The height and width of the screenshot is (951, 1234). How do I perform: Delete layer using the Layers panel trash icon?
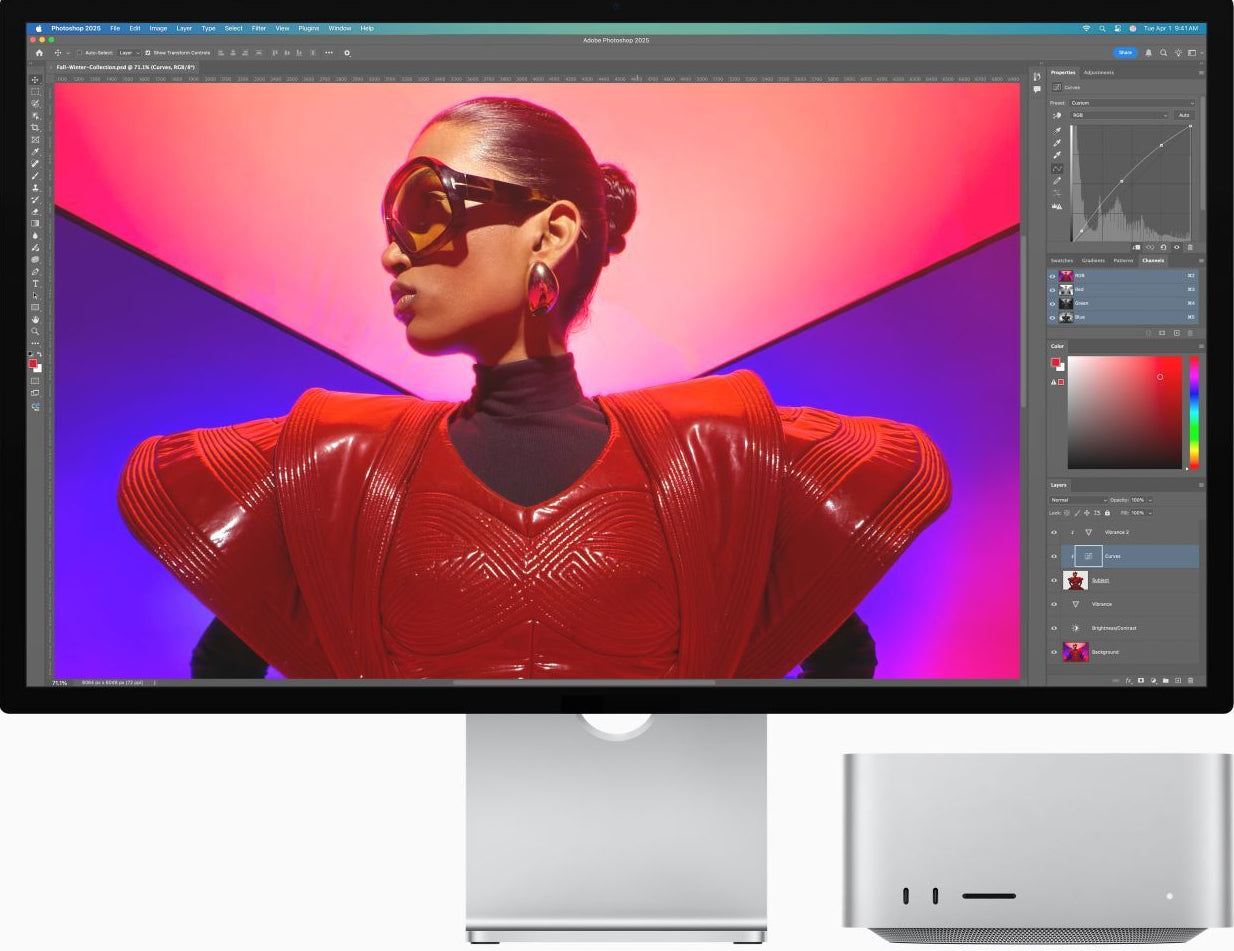(1190, 680)
